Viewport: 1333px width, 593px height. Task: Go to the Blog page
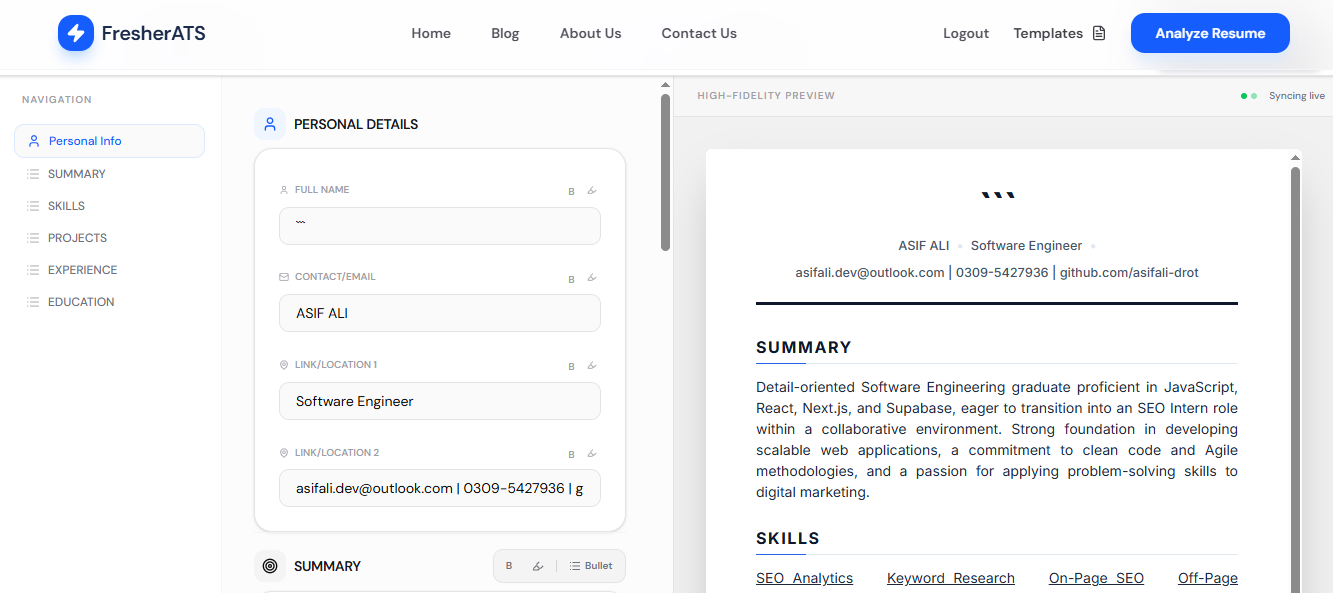click(x=505, y=33)
